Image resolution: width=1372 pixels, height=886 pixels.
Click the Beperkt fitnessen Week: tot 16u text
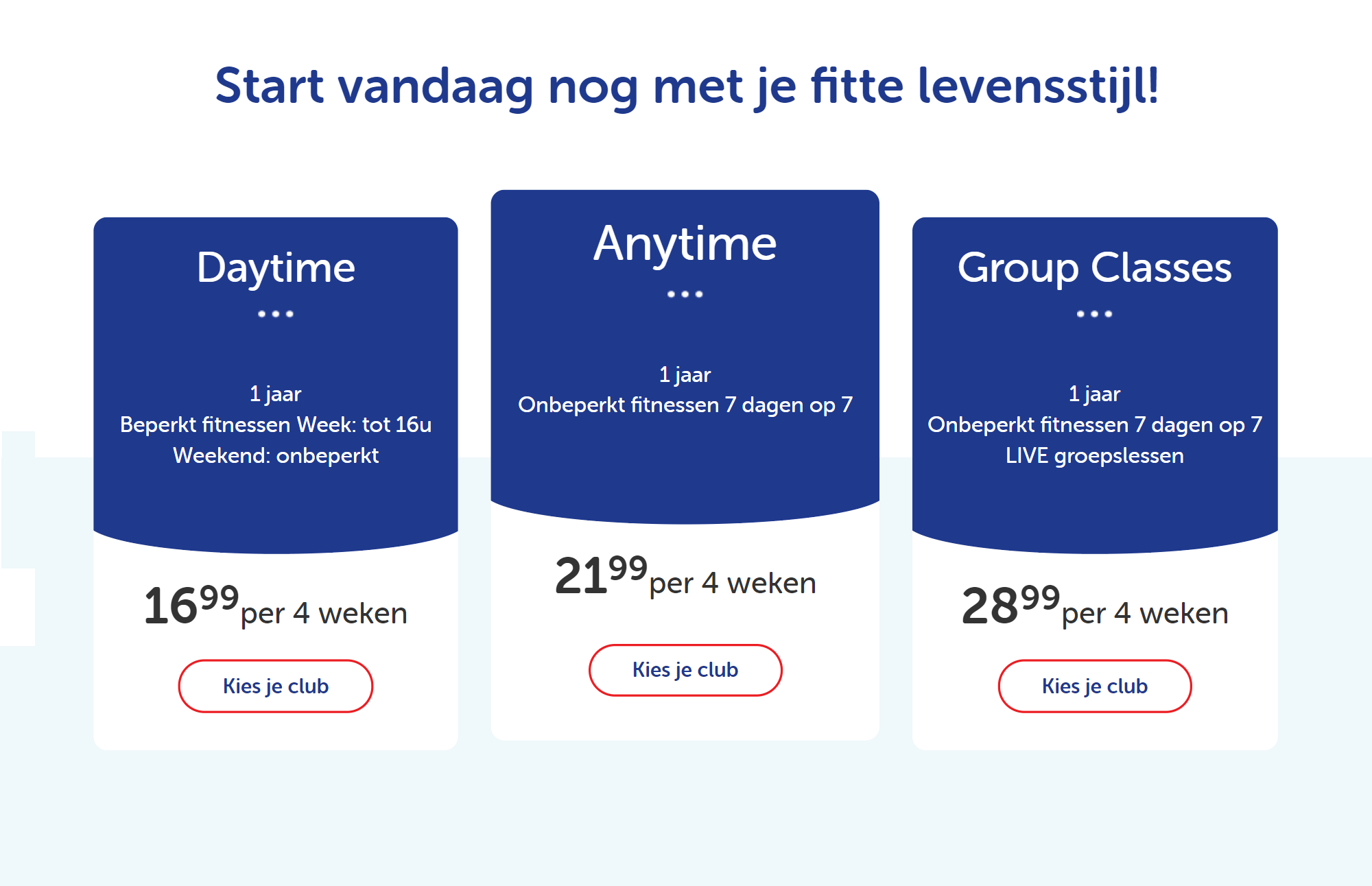[x=276, y=425]
